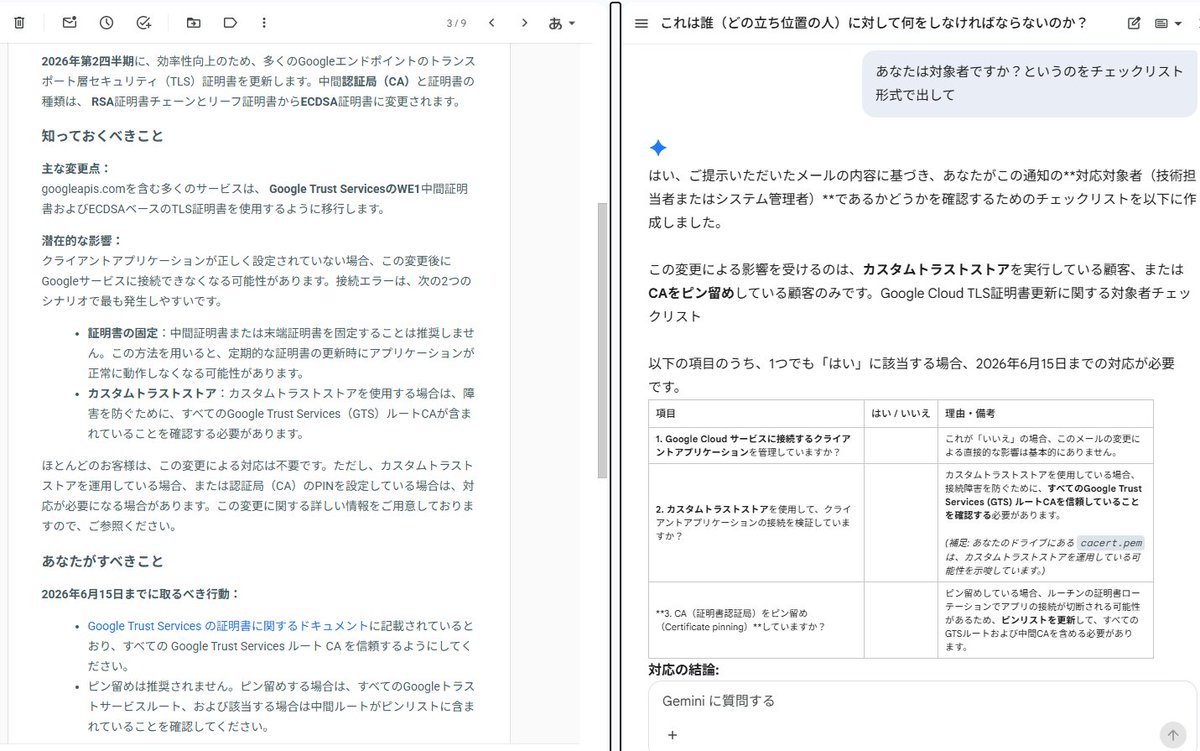Open the Google Trust Services certificate documentation link
This screenshot has height=751, width=1200.
[229, 626]
